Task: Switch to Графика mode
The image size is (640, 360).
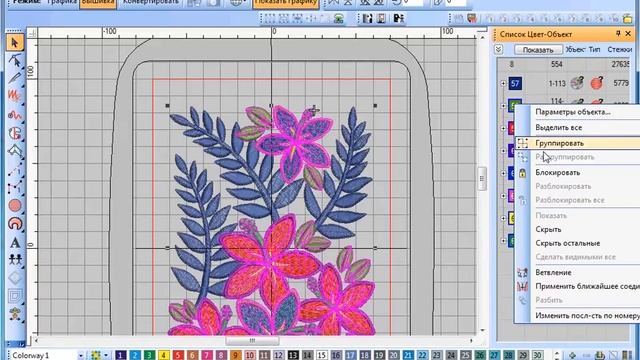Action: 62,2
